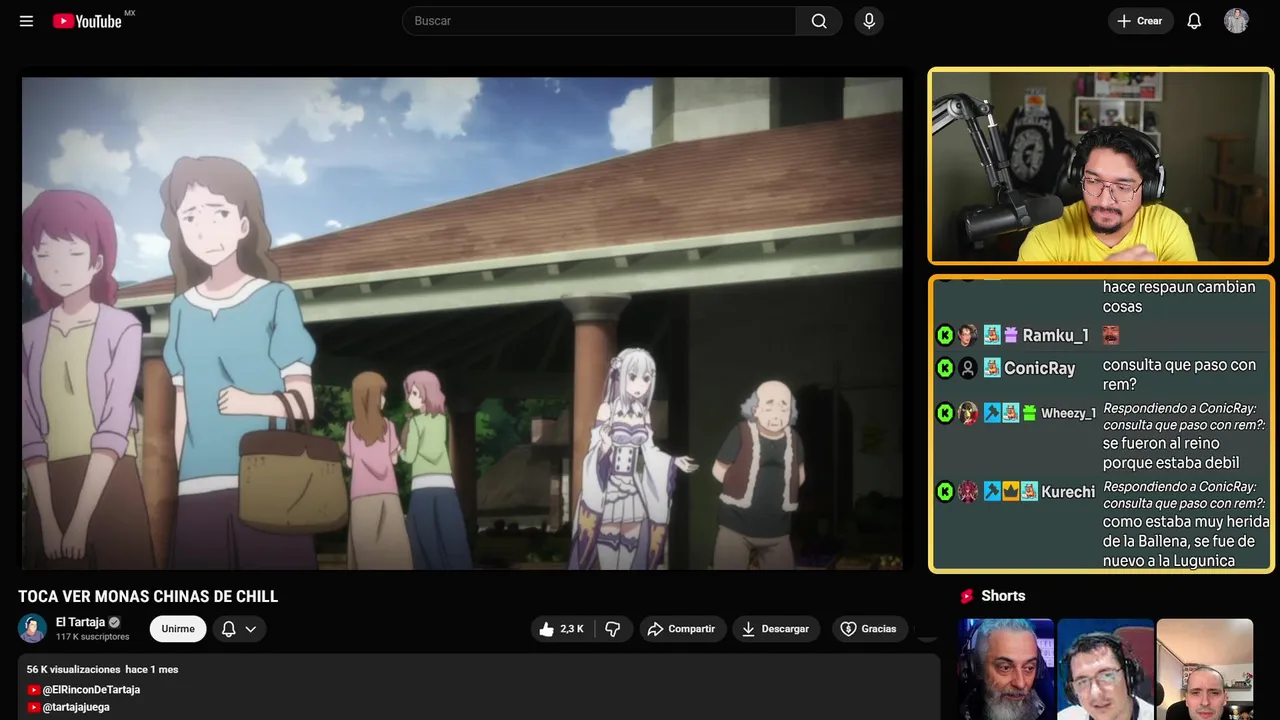Click the Compartir share button
Screen dimensions: 1280x720
[x=682, y=629]
